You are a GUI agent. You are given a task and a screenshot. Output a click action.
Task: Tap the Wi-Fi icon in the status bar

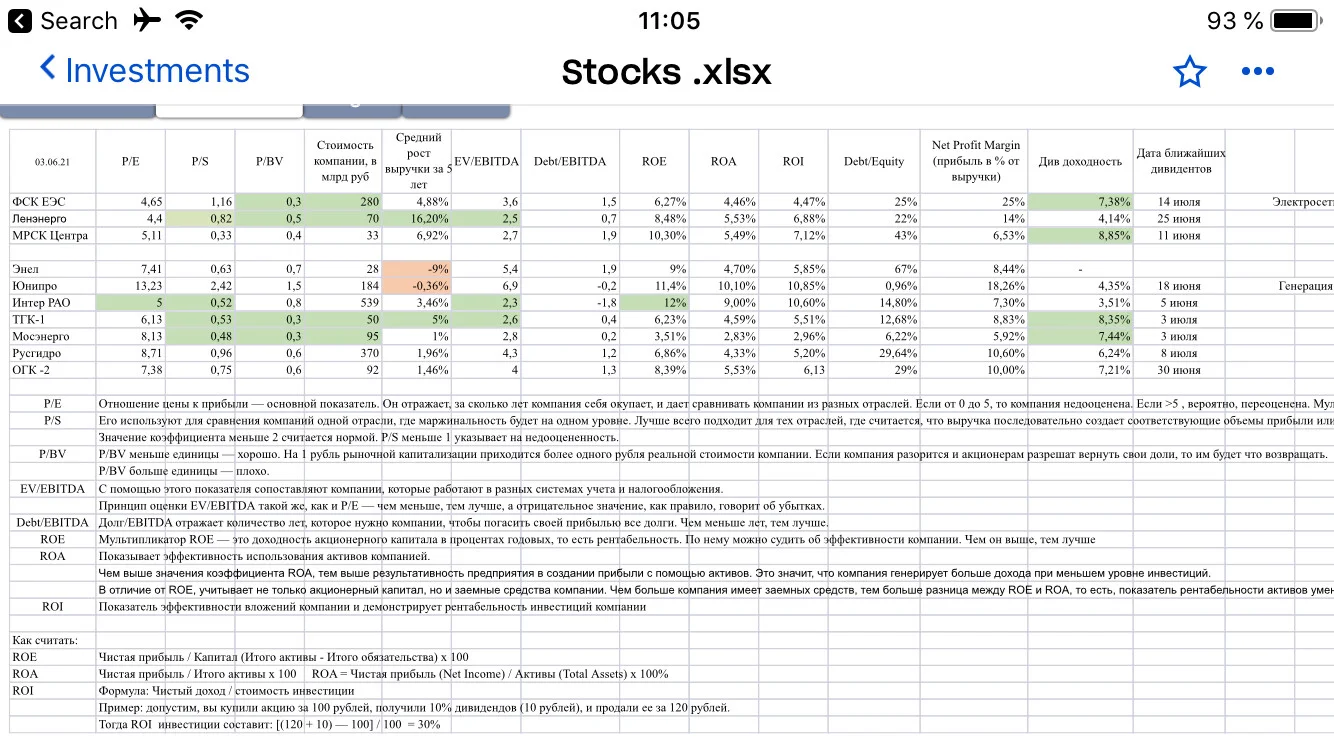[x=187, y=20]
